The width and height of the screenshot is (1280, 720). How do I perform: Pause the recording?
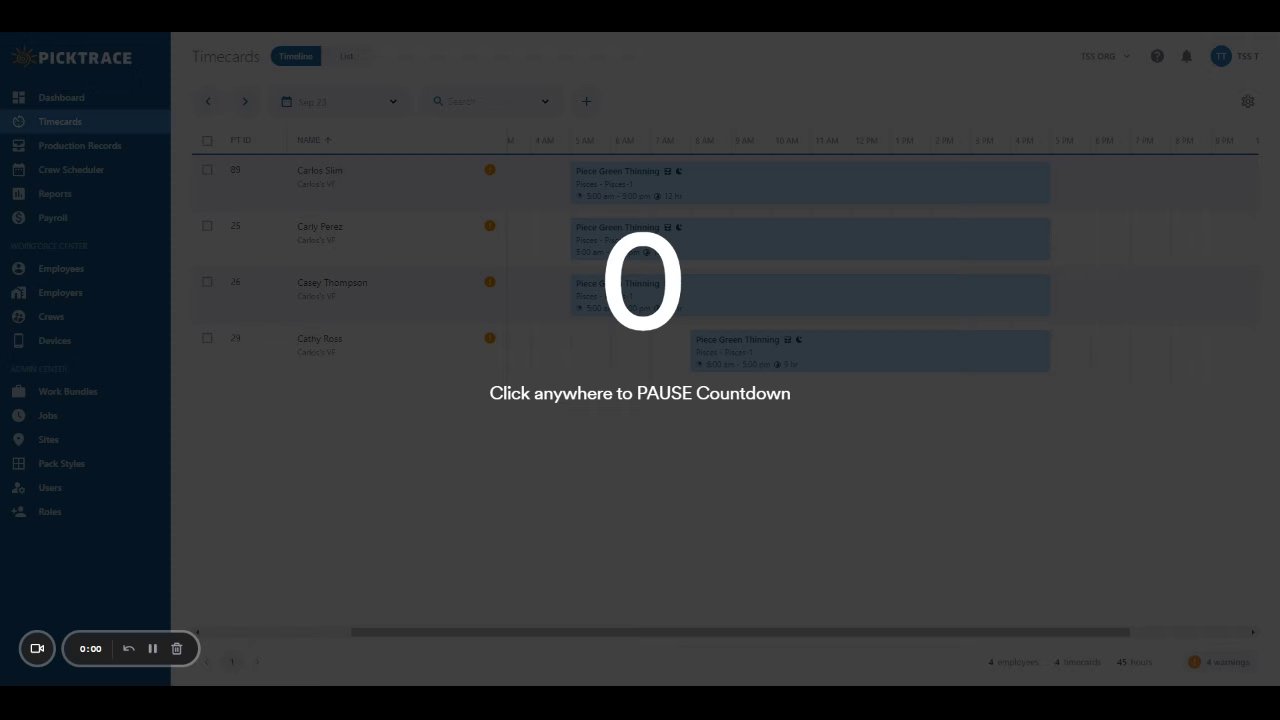[152, 648]
